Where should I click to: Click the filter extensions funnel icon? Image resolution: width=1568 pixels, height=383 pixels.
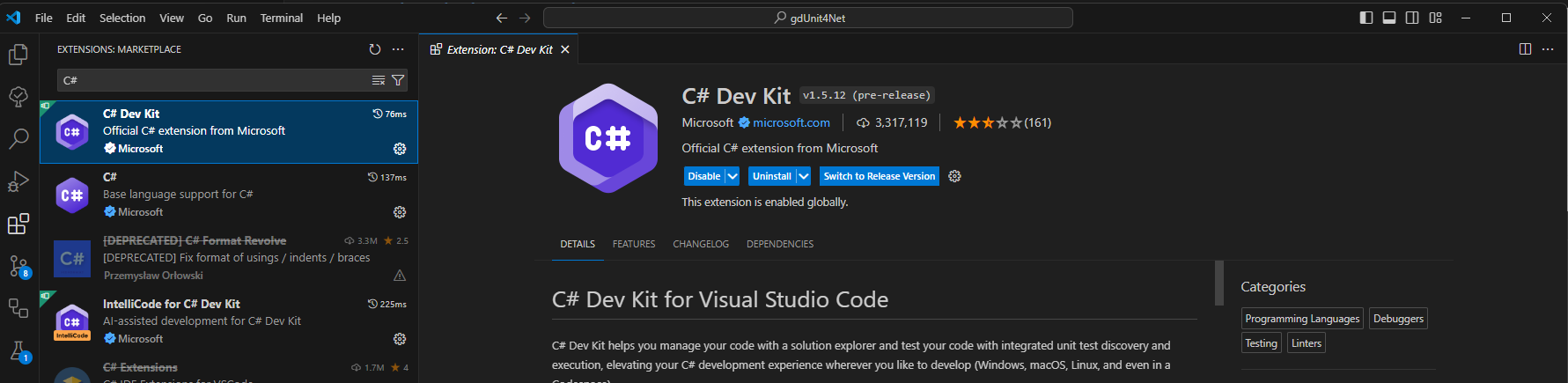pyautogui.click(x=398, y=80)
